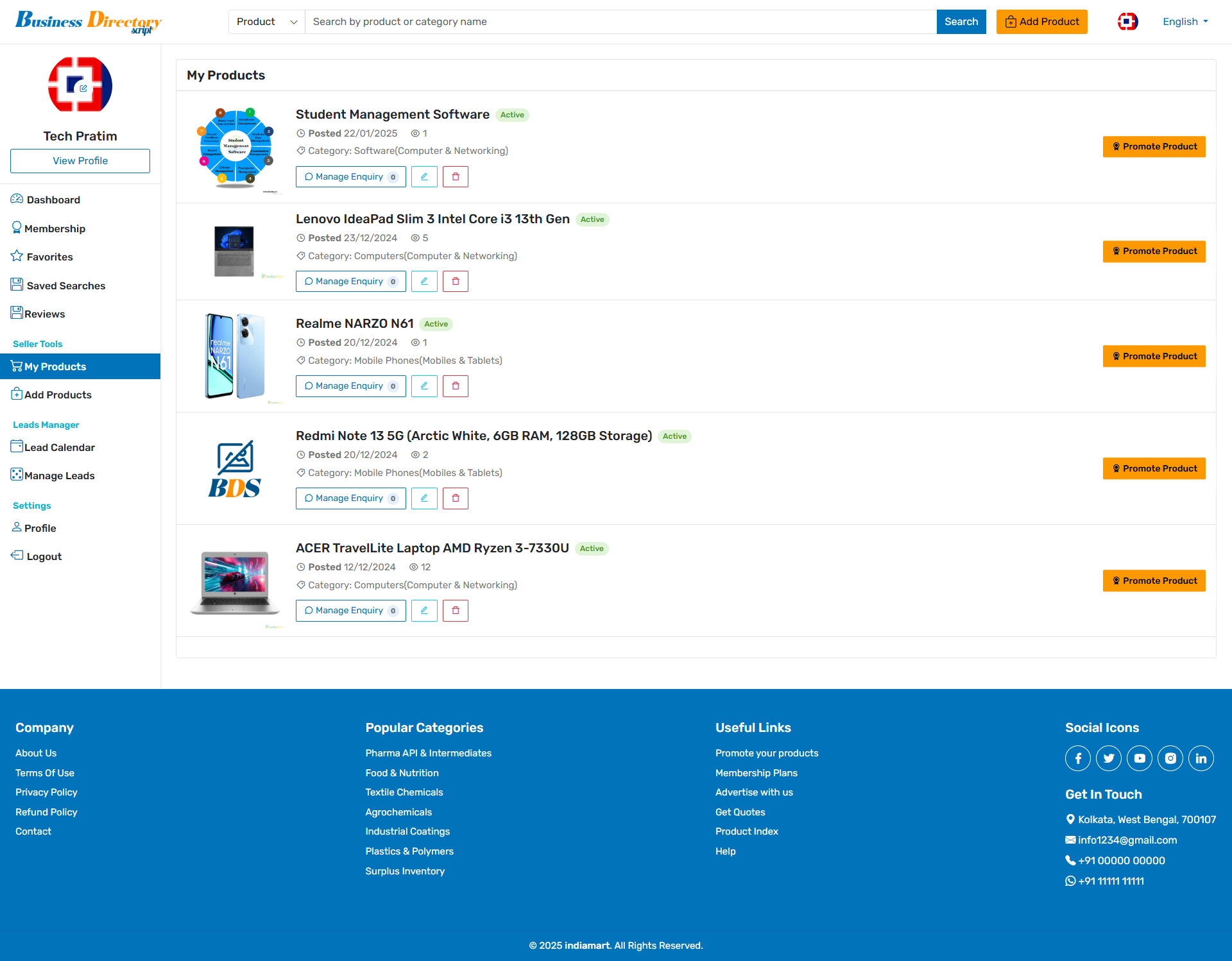Click edit pencil for Student Management Software
1232x961 pixels.
(x=424, y=177)
